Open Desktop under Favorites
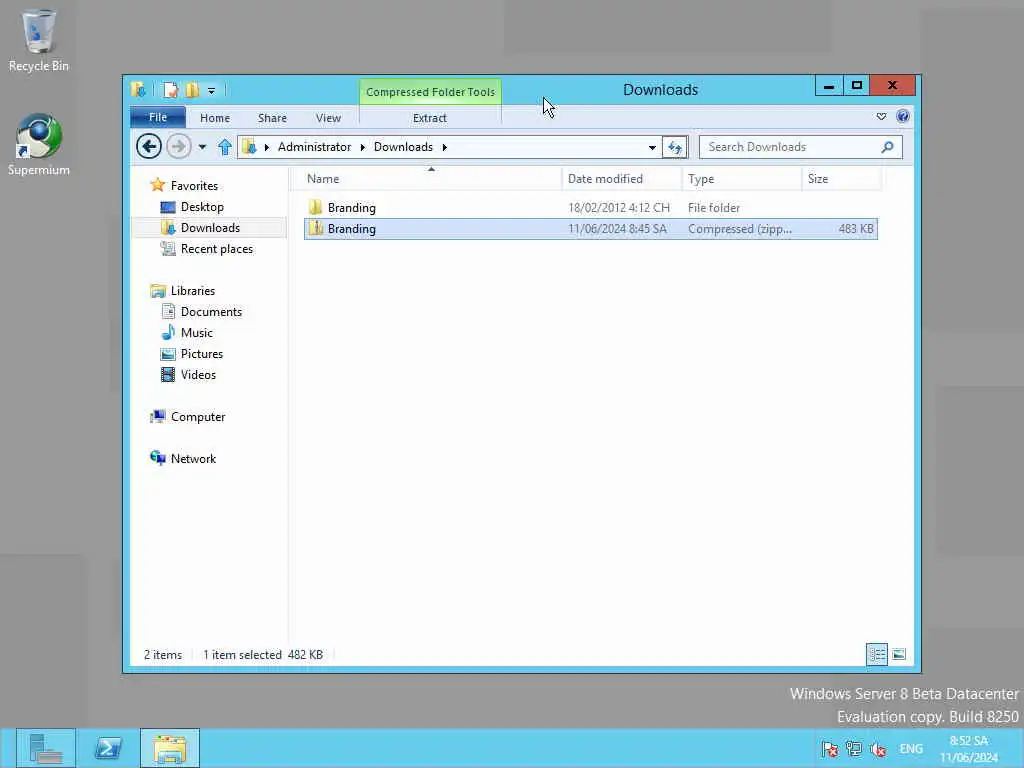Screen dimensions: 1024x768 point(202,207)
